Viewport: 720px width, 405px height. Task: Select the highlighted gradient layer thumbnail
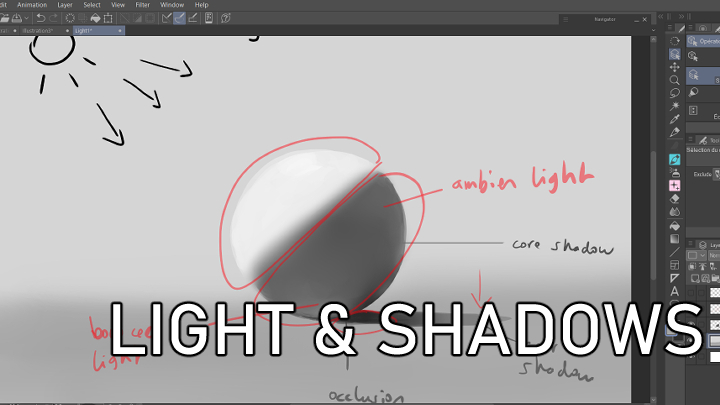pyautogui.click(x=715, y=341)
